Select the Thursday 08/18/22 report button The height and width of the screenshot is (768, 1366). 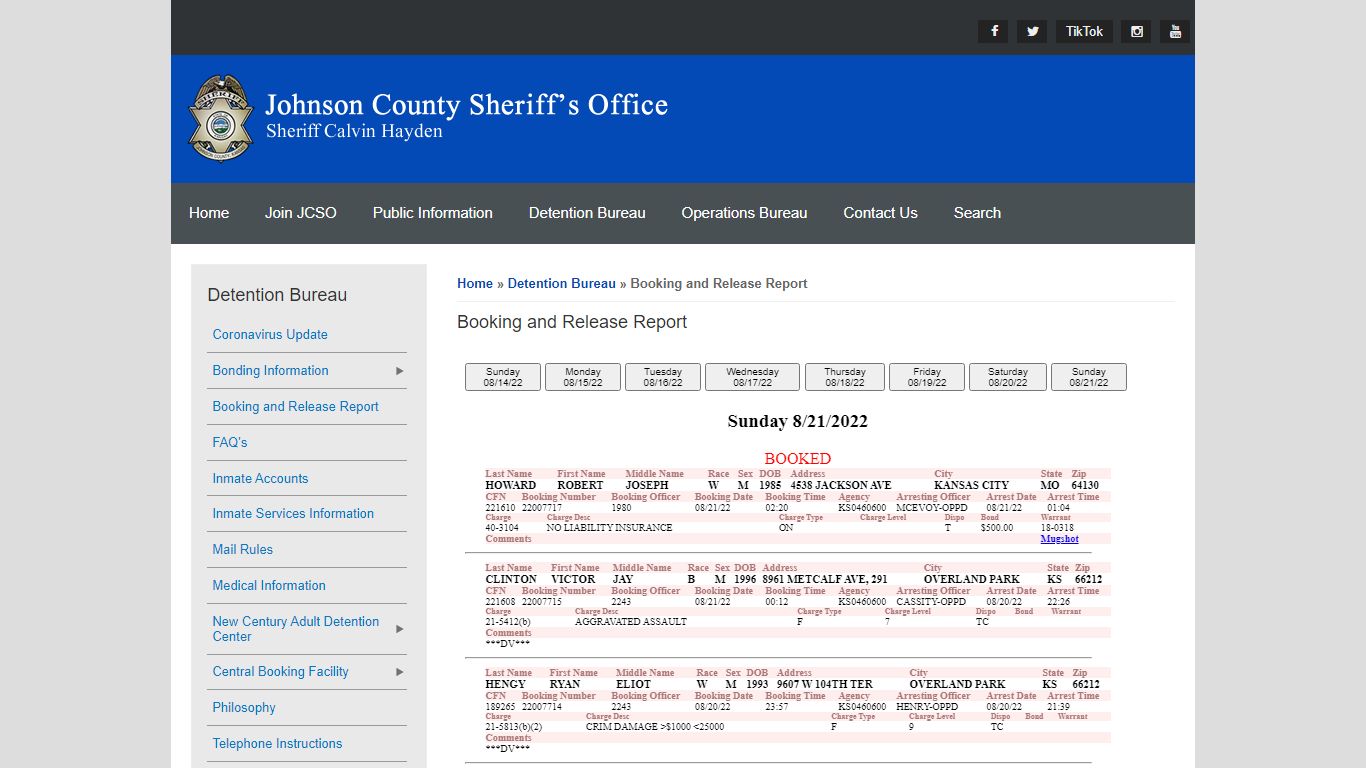(845, 377)
